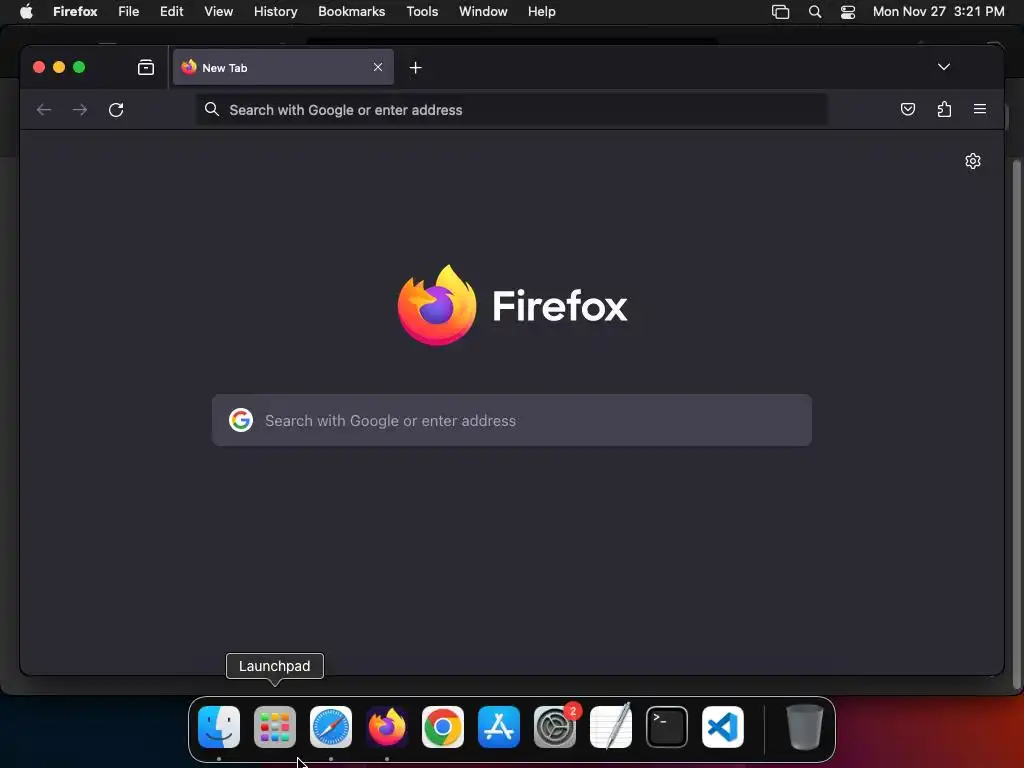
Task: Open the File menu
Action: point(129,11)
